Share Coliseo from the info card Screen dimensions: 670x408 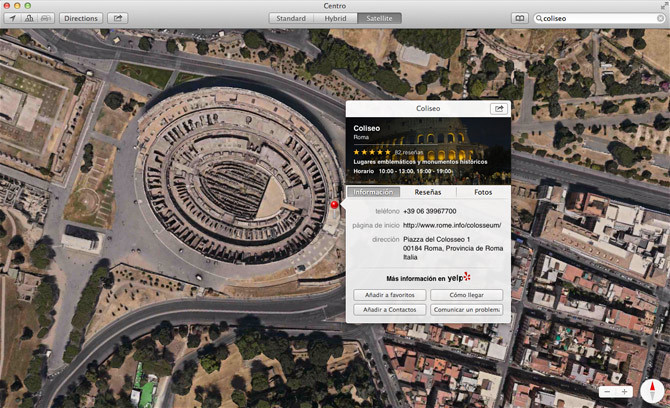point(497,108)
